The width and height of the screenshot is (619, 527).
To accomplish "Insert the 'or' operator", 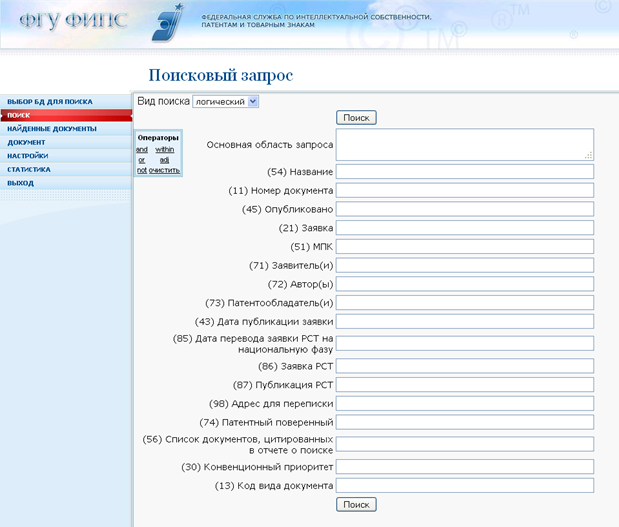I will [x=142, y=160].
